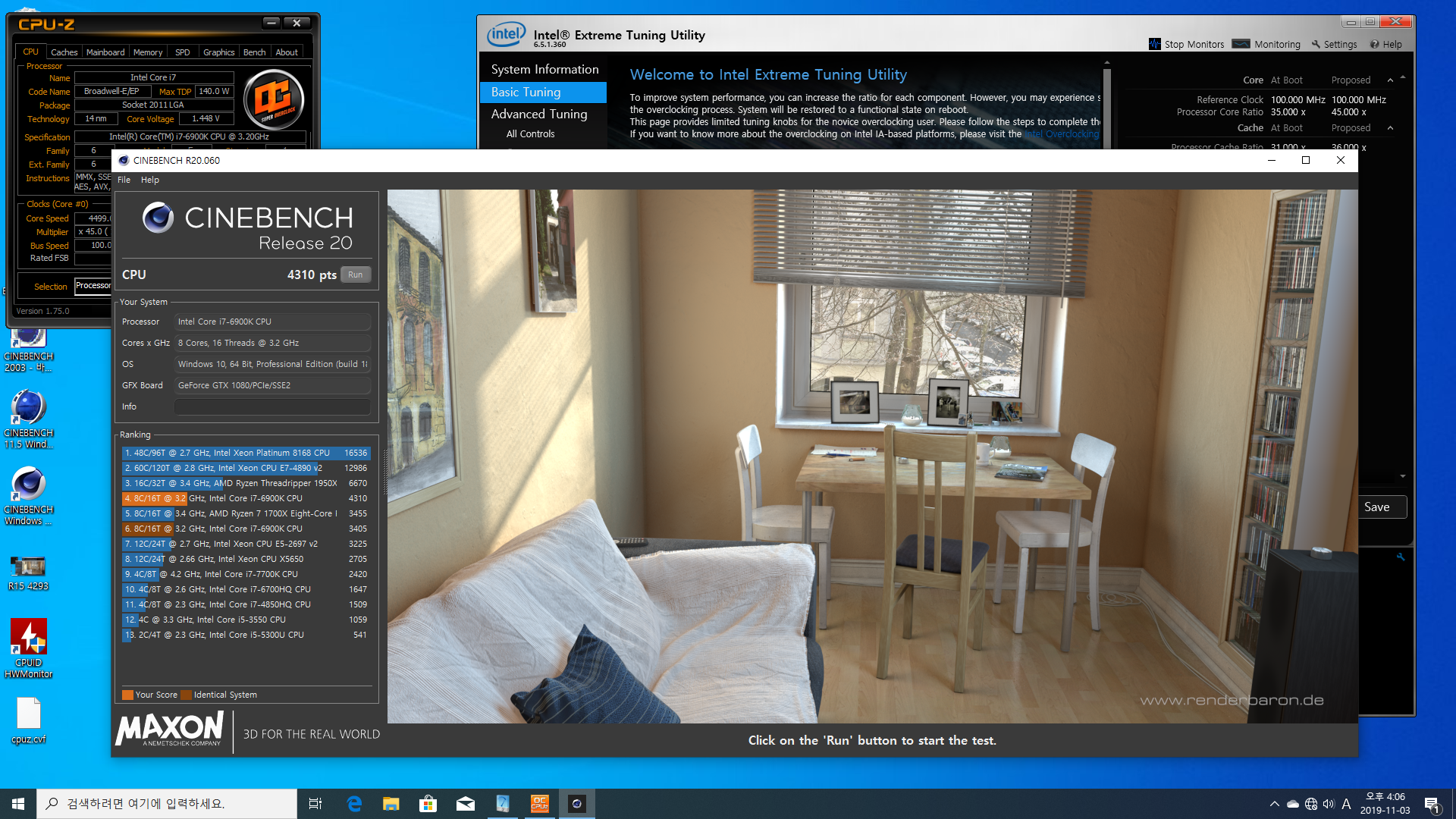Select ranking row Core i7-7700K CPU

(246, 574)
